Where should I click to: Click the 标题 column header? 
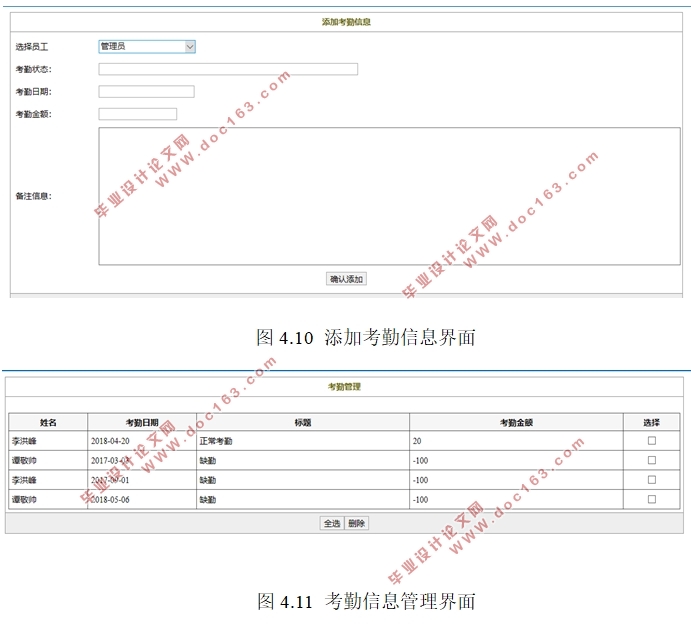[x=302, y=422]
